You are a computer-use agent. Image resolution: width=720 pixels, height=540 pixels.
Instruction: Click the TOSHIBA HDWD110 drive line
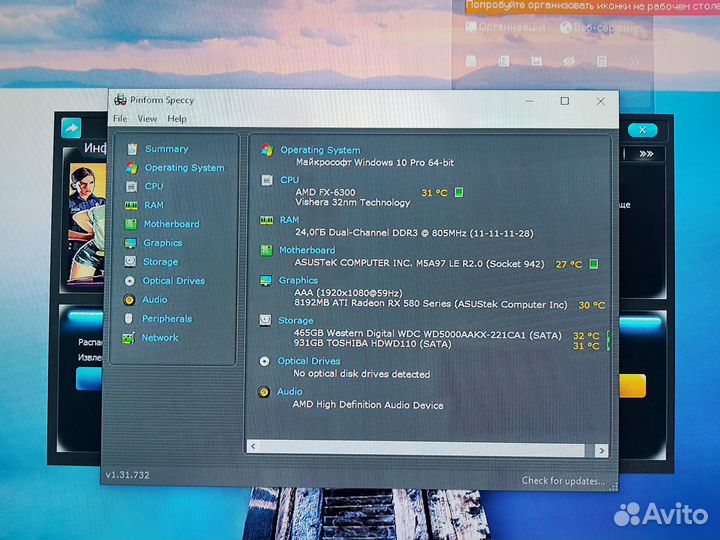pos(372,344)
